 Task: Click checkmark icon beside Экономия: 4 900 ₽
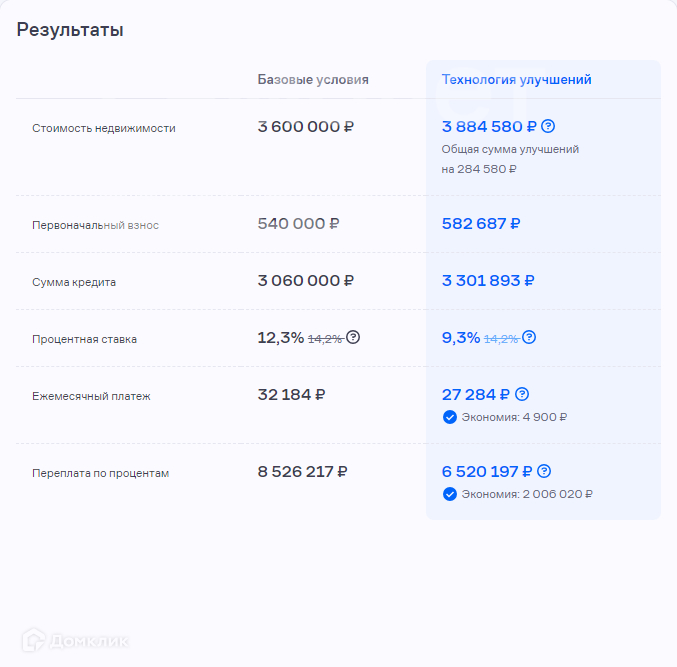coord(450,416)
